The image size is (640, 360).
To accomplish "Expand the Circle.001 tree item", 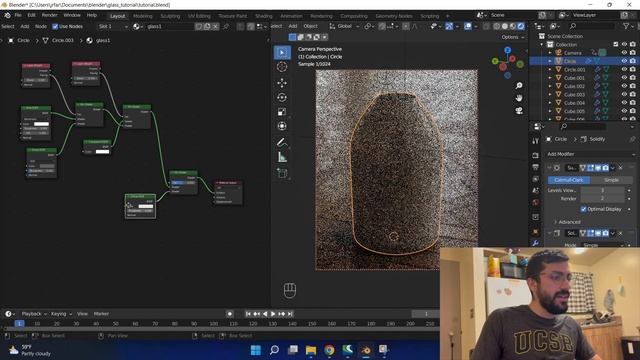I will (x=550, y=70).
